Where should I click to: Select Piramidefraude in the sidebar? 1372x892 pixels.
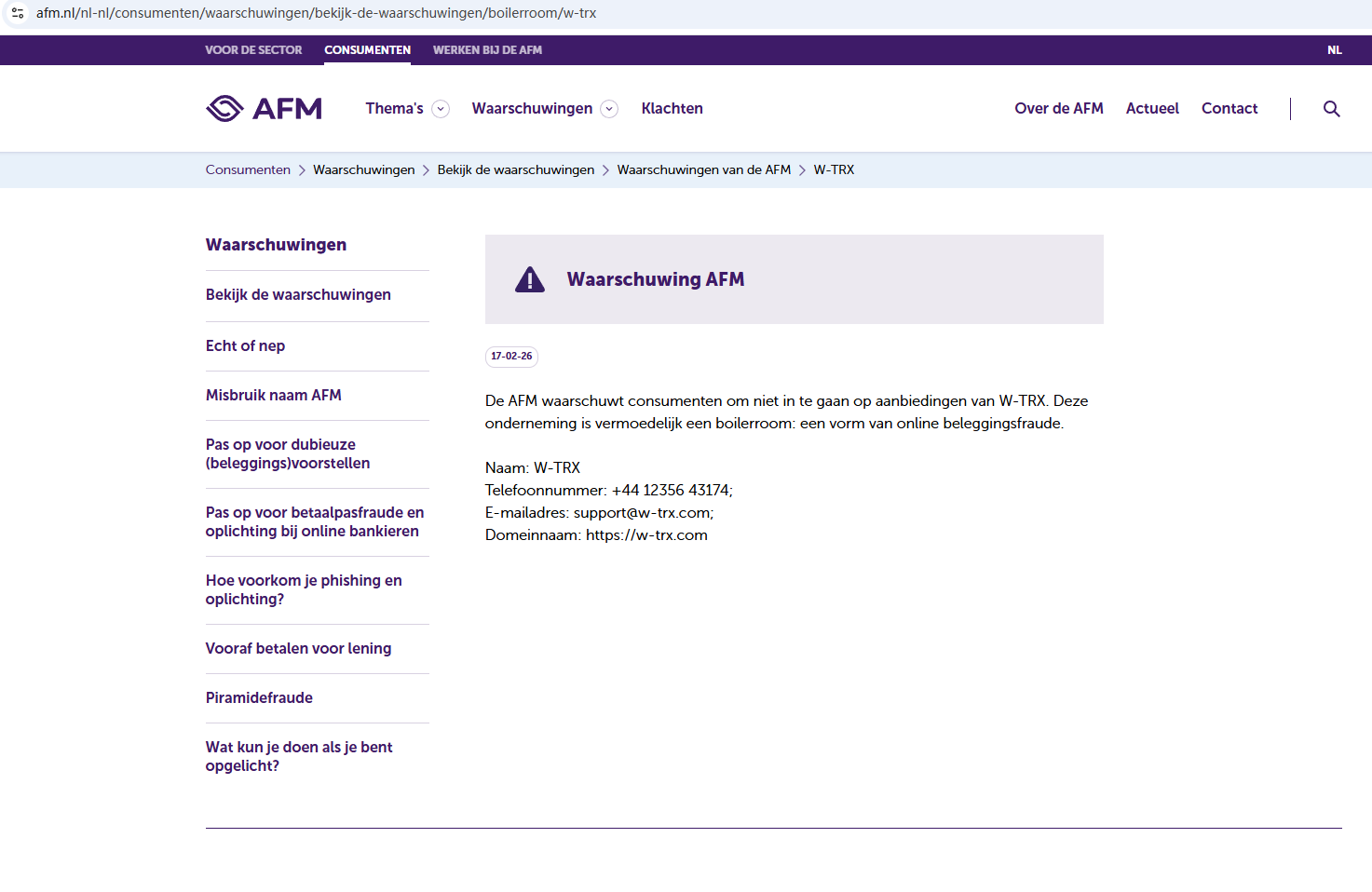coord(259,697)
